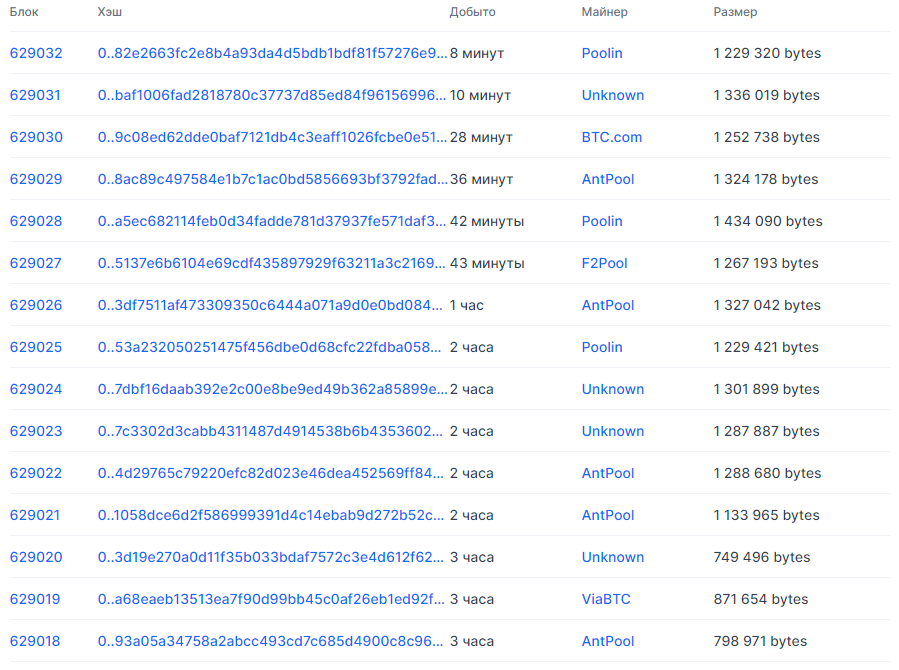The width and height of the screenshot is (899, 670).
Task: Open block 629029 link
Action: [36, 179]
